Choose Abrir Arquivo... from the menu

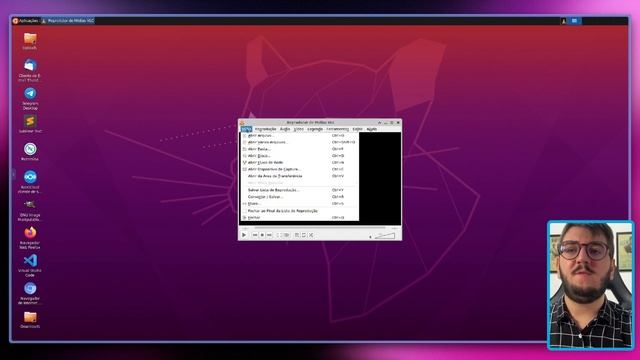click(299, 136)
